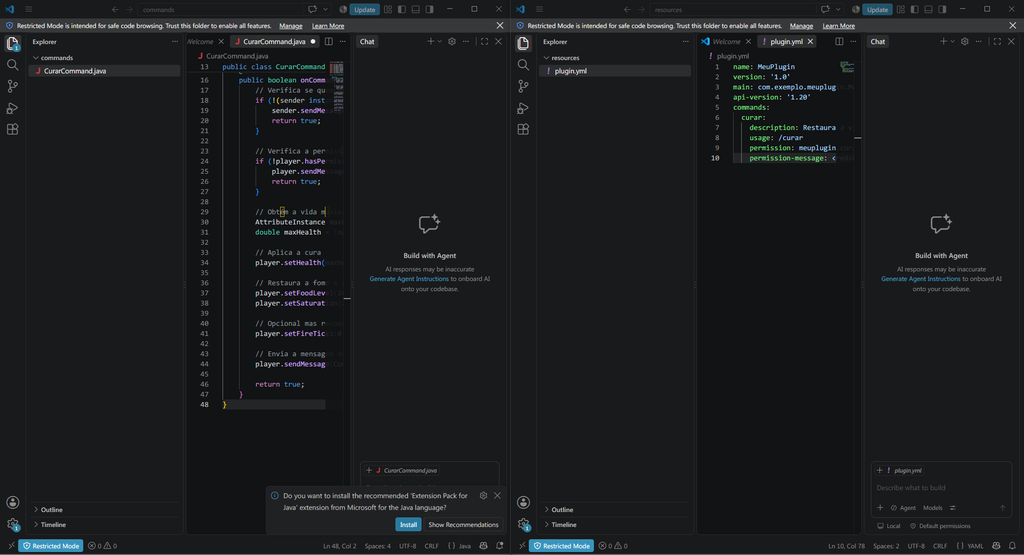Image resolution: width=1024 pixels, height=555 pixels.
Task: Open Run and Debug in right window
Action: (x=523, y=108)
